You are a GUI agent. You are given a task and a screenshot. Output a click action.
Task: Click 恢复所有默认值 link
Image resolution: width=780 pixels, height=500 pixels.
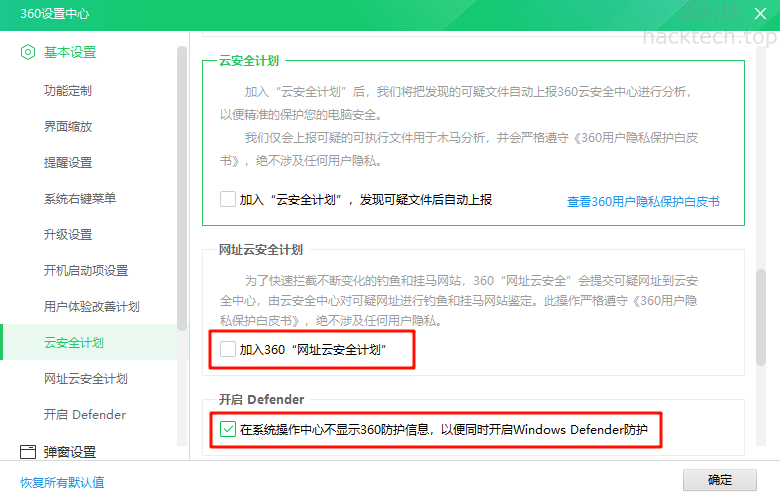coord(62,482)
